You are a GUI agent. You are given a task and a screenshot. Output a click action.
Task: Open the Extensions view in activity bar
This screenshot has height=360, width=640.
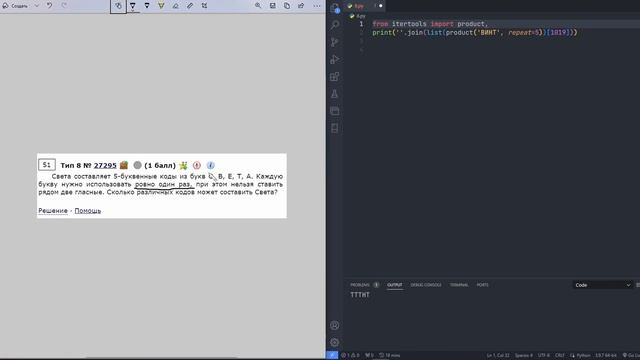click(x=335, y=77)
